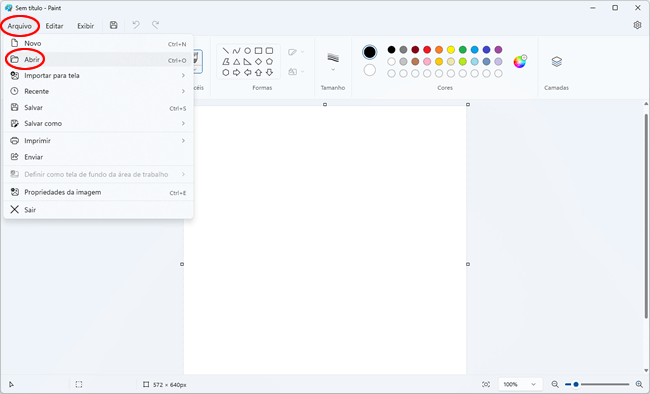650x394 pixels.
Task: Select the diamond shape
Action: point(258,61)
